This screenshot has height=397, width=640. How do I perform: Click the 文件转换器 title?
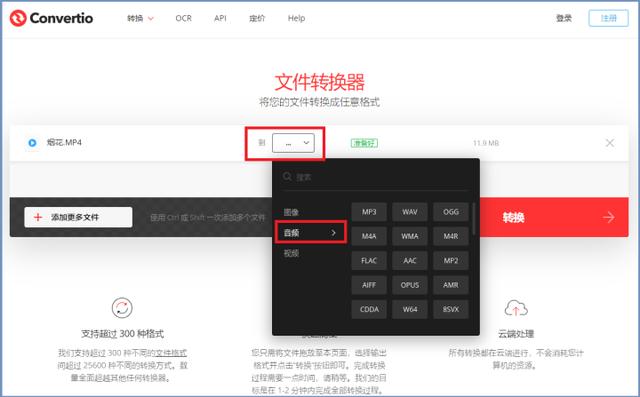[x=319, y=82]
